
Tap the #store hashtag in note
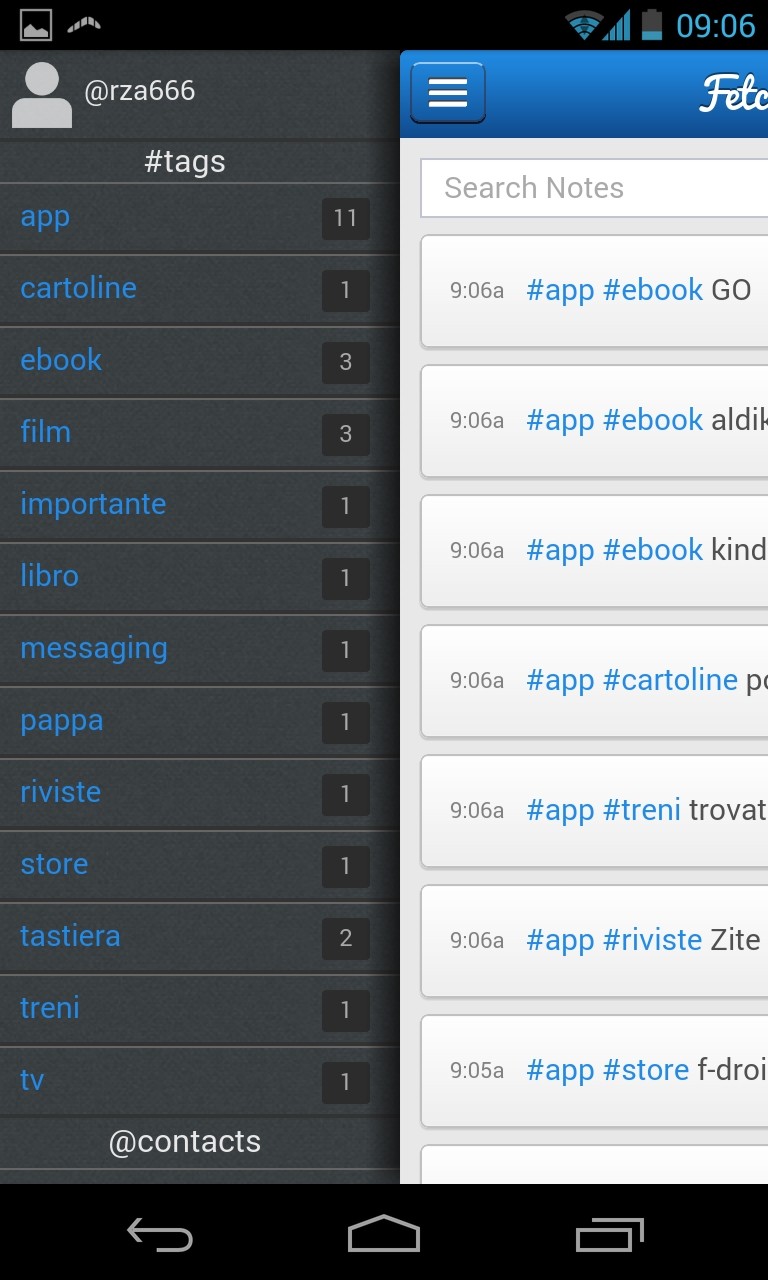coord(646,1070)
